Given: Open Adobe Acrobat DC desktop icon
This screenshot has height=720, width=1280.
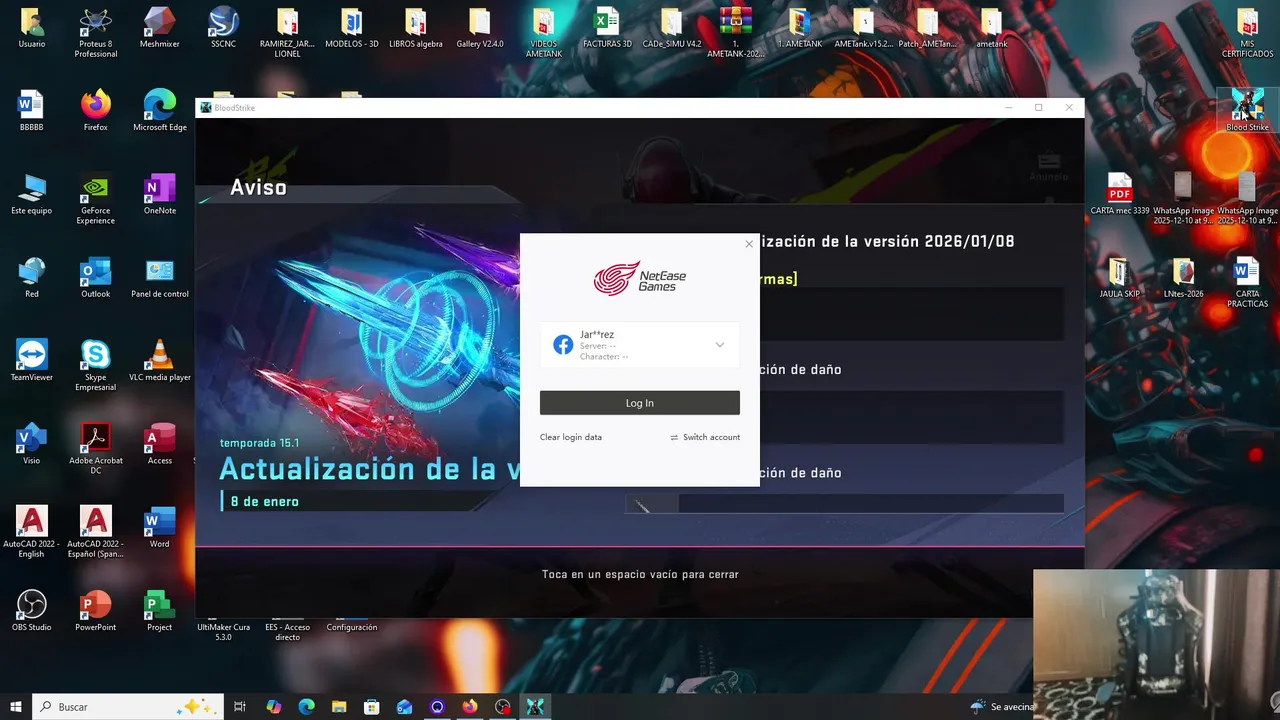Looking at the screenshot, I should coord(96,448).
